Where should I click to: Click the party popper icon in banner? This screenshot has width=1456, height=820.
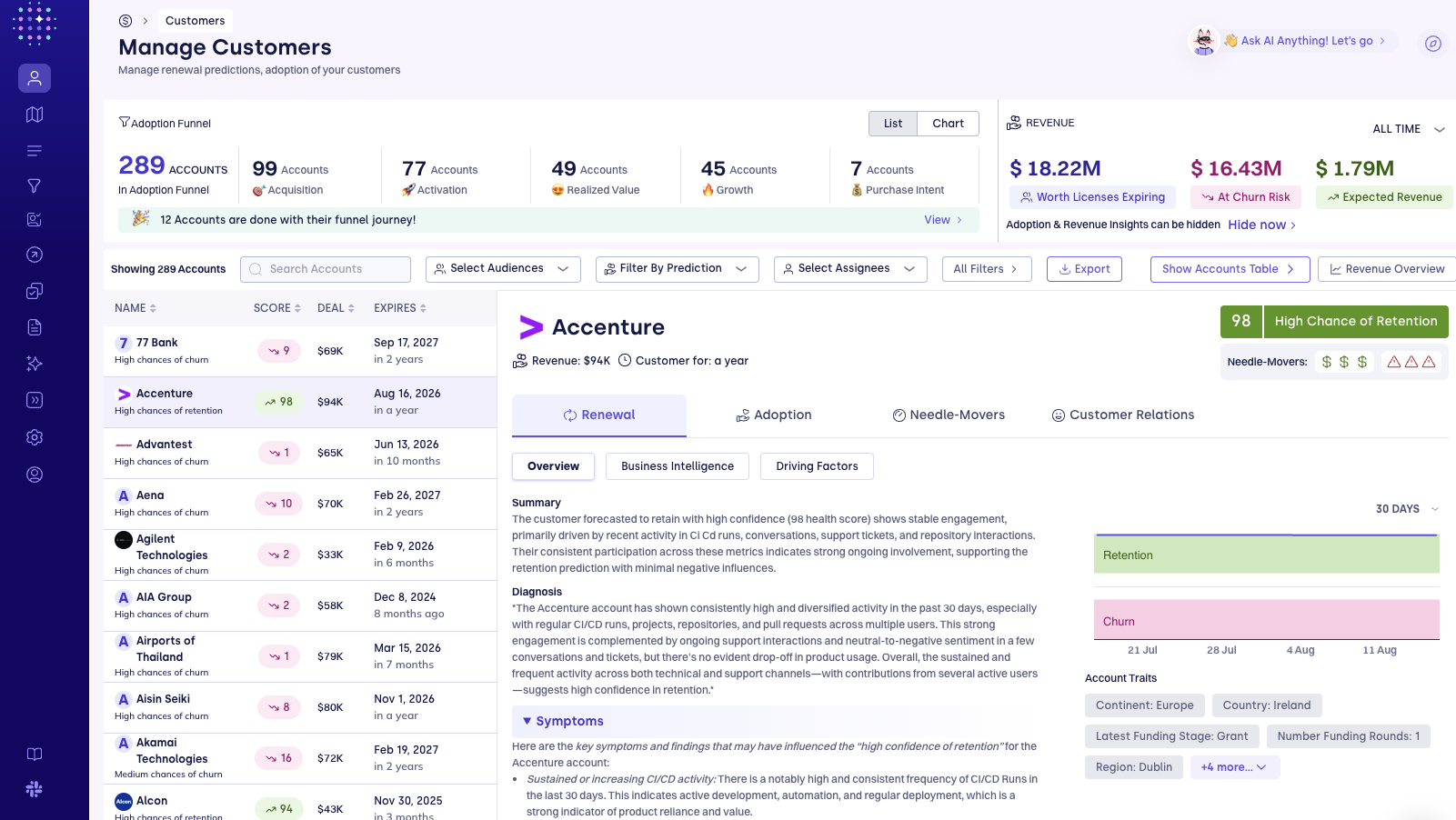141,218
